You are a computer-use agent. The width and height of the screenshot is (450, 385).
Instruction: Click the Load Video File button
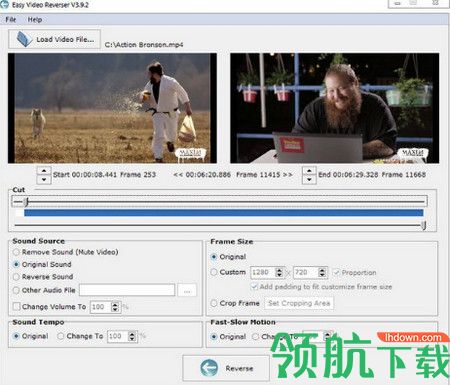(54, 39)
